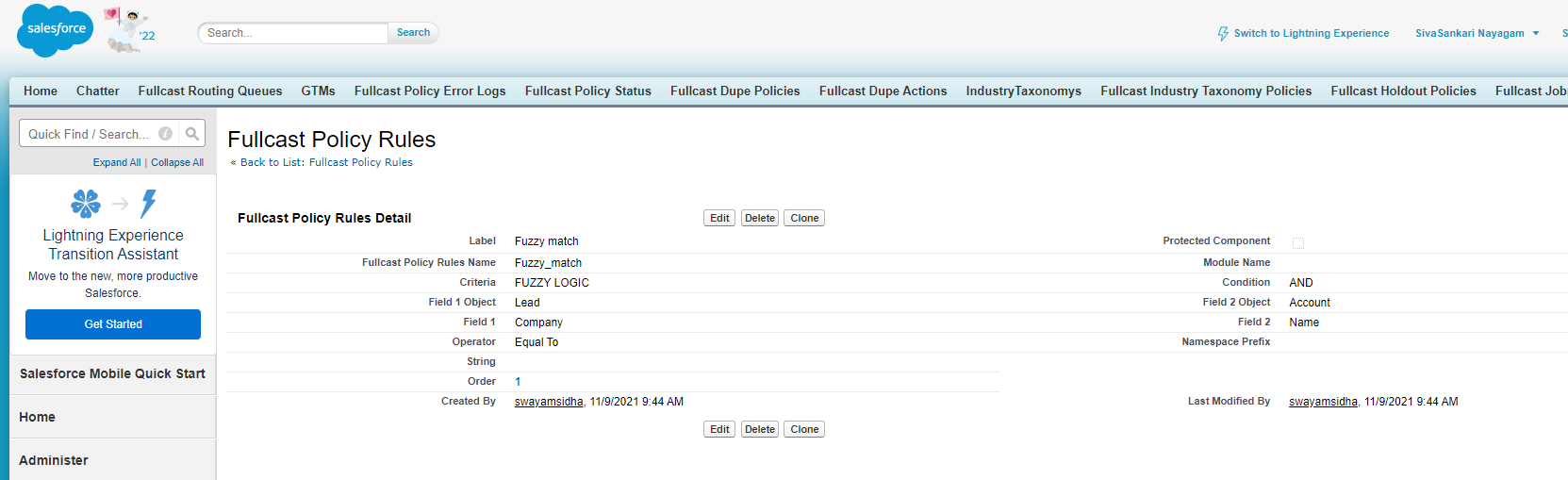
Task: Click the lightning bolt icon next to Switch to Lightning
Action: [1223, 33]
